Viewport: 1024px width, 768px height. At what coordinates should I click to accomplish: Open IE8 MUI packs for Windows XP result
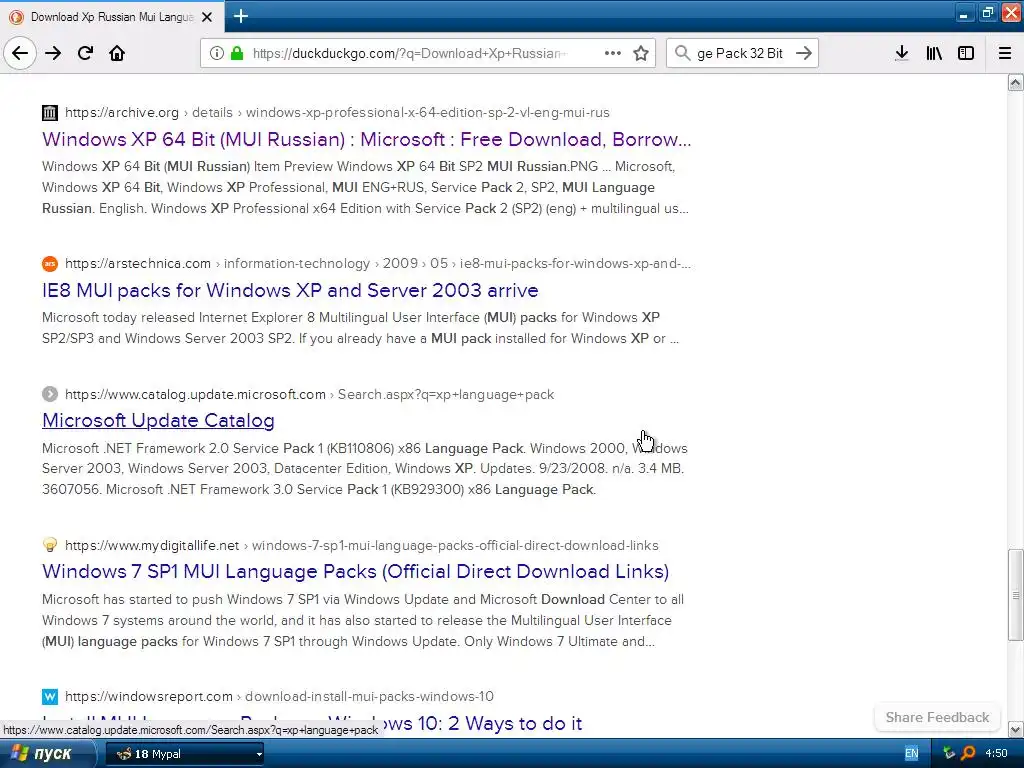pyautogui.click(x=290, y=290)
